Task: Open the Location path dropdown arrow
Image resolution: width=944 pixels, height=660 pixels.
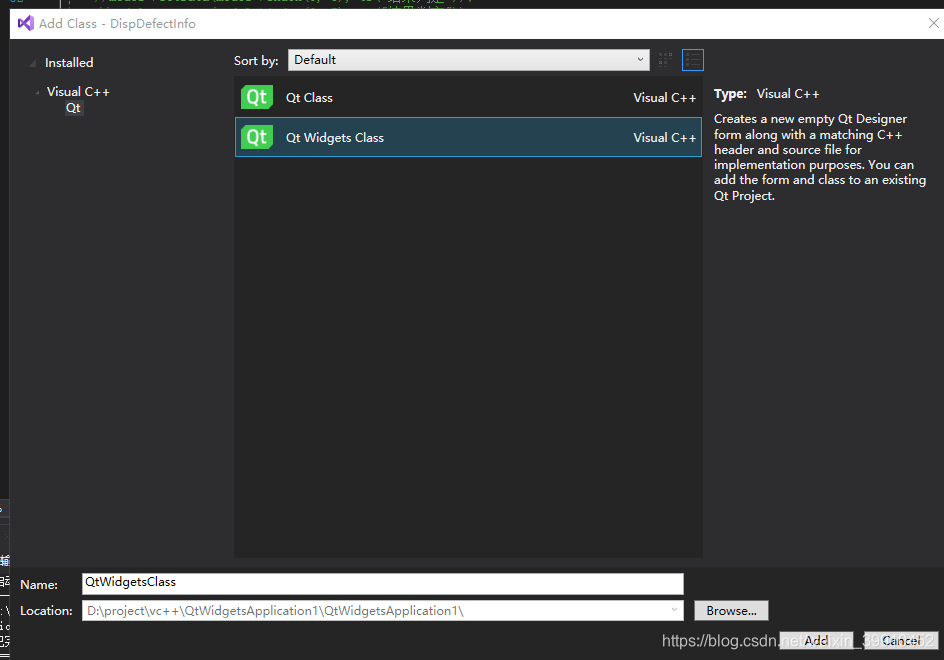Action: [x=674, y=610]
